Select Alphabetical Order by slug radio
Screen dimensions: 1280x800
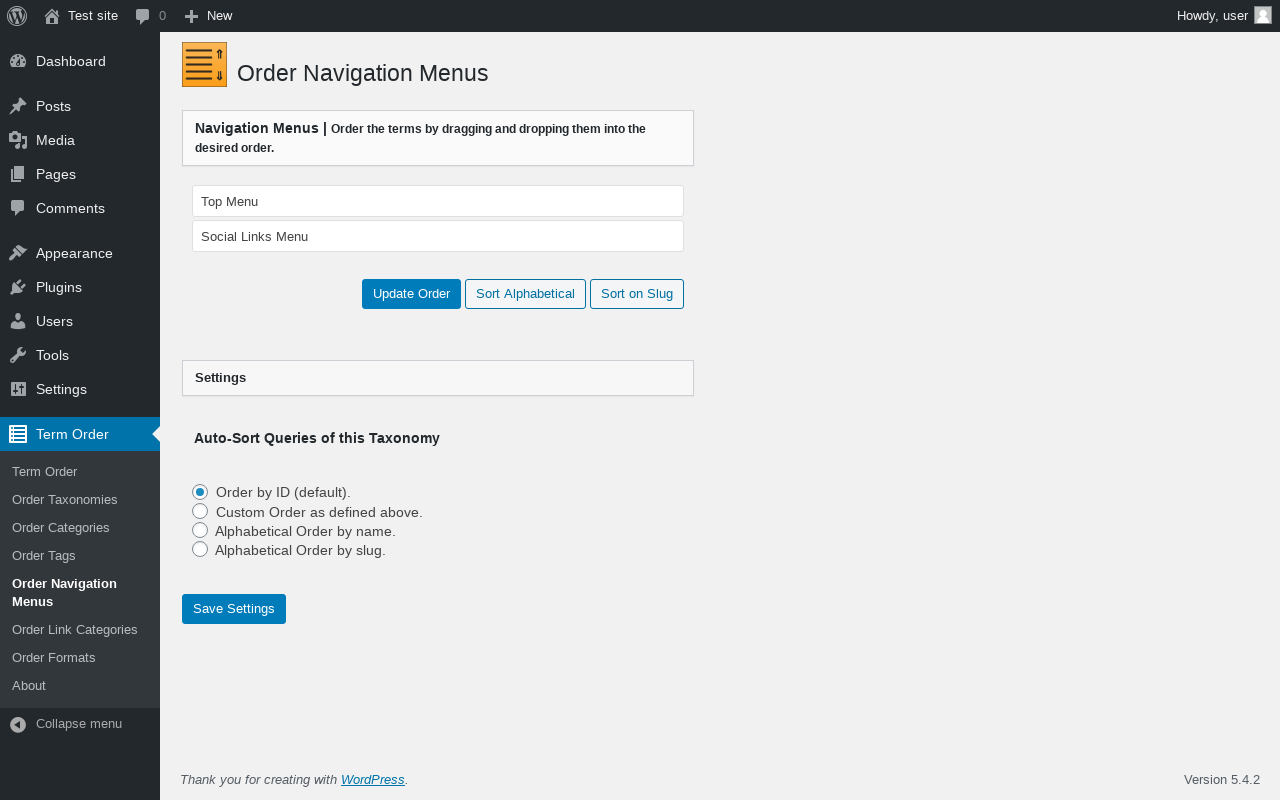200,549
